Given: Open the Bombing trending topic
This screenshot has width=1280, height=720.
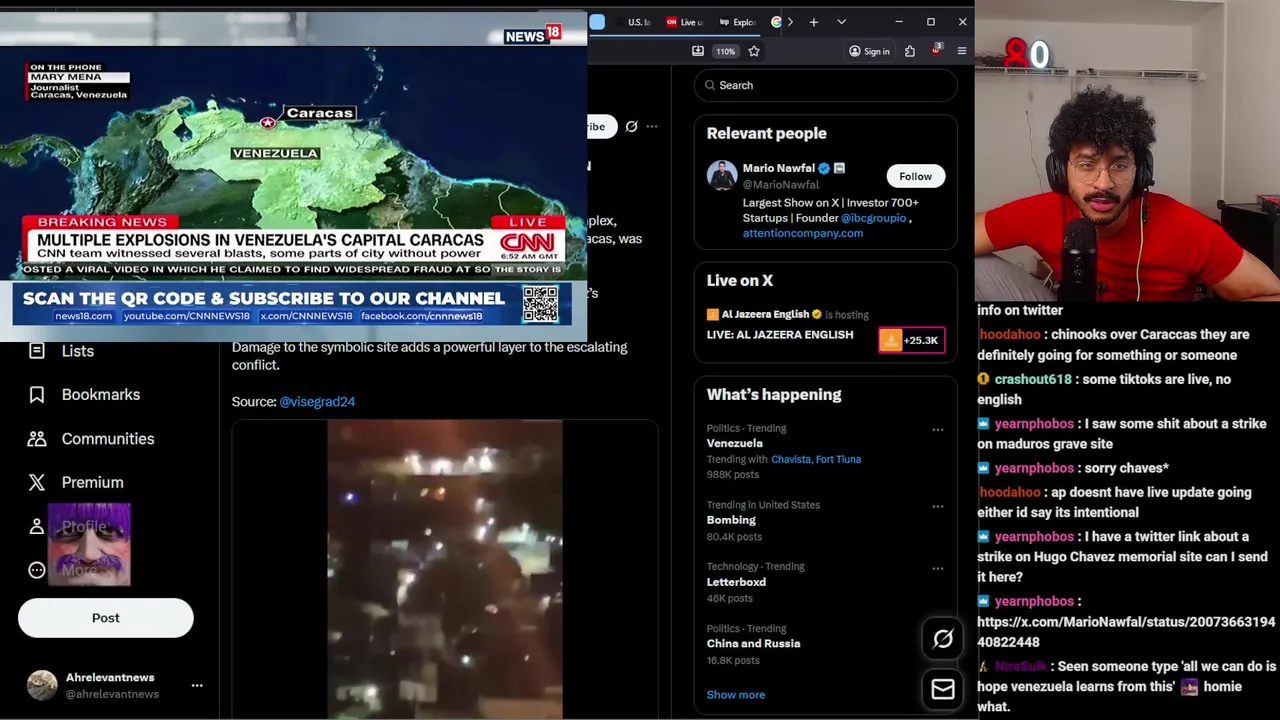Looking at the screenshot, I should (x=731, y=520).
